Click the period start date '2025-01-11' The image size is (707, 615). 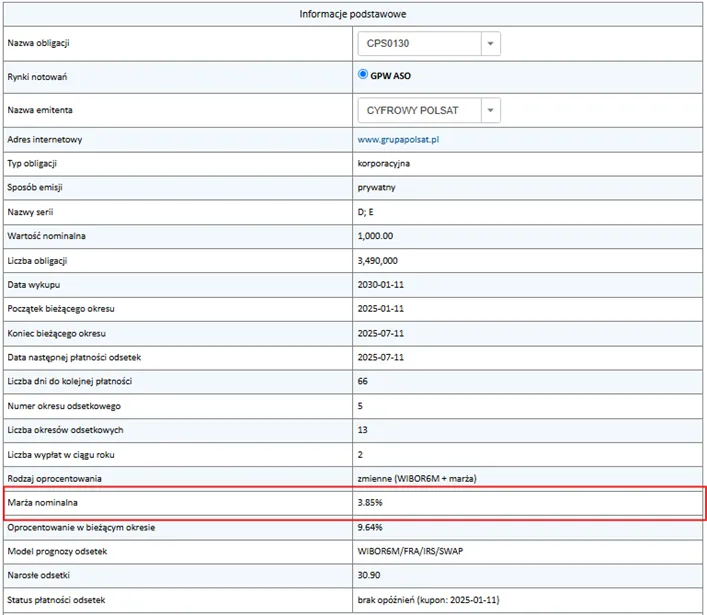coord(381,309)
